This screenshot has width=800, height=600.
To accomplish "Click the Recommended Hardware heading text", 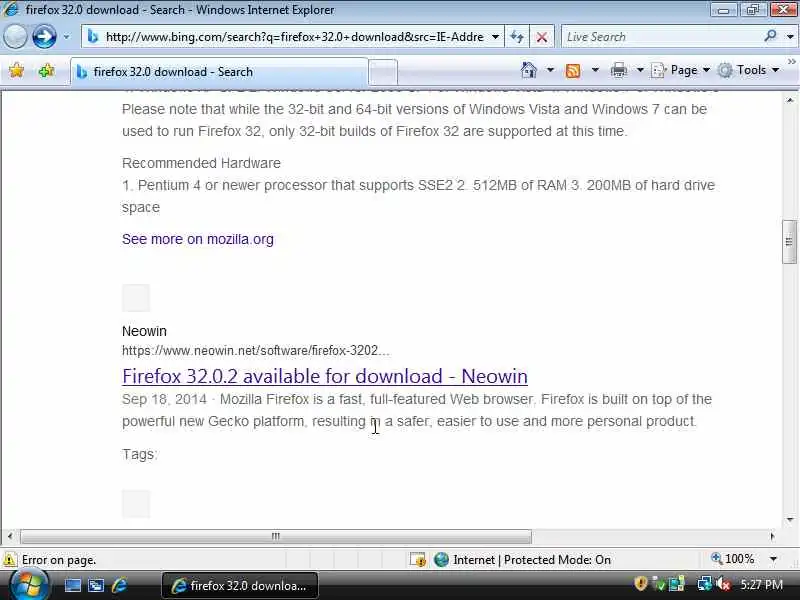I will 201,163.
